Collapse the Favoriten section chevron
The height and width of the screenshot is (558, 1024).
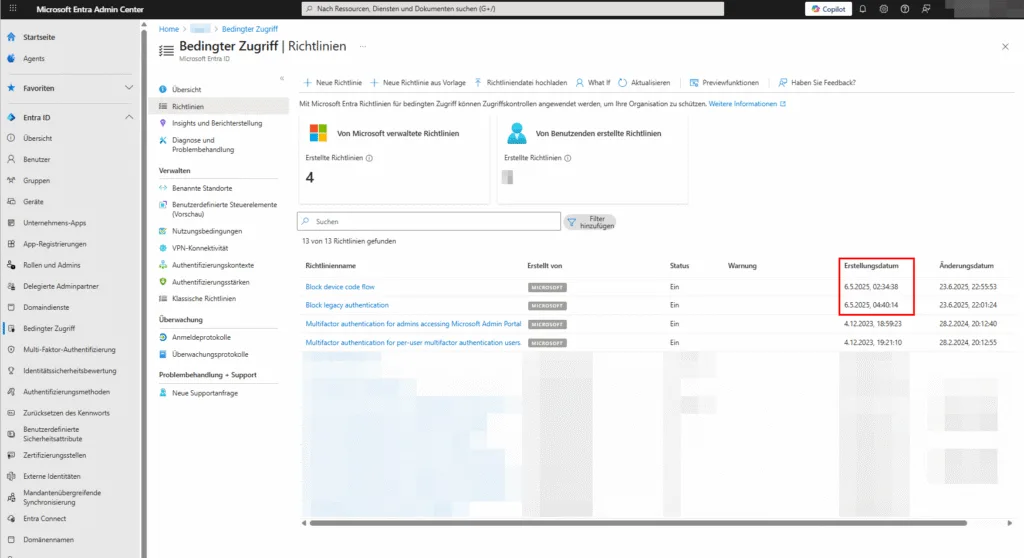(128, 88)
